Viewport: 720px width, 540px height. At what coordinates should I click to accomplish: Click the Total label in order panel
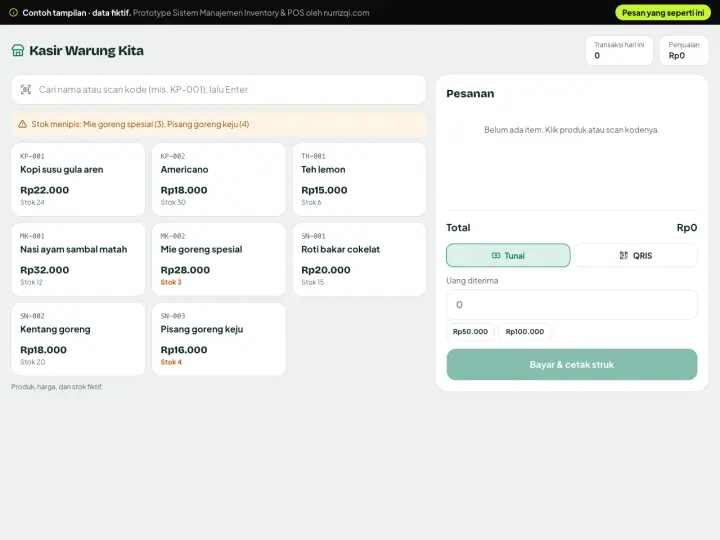coord(458,228)
